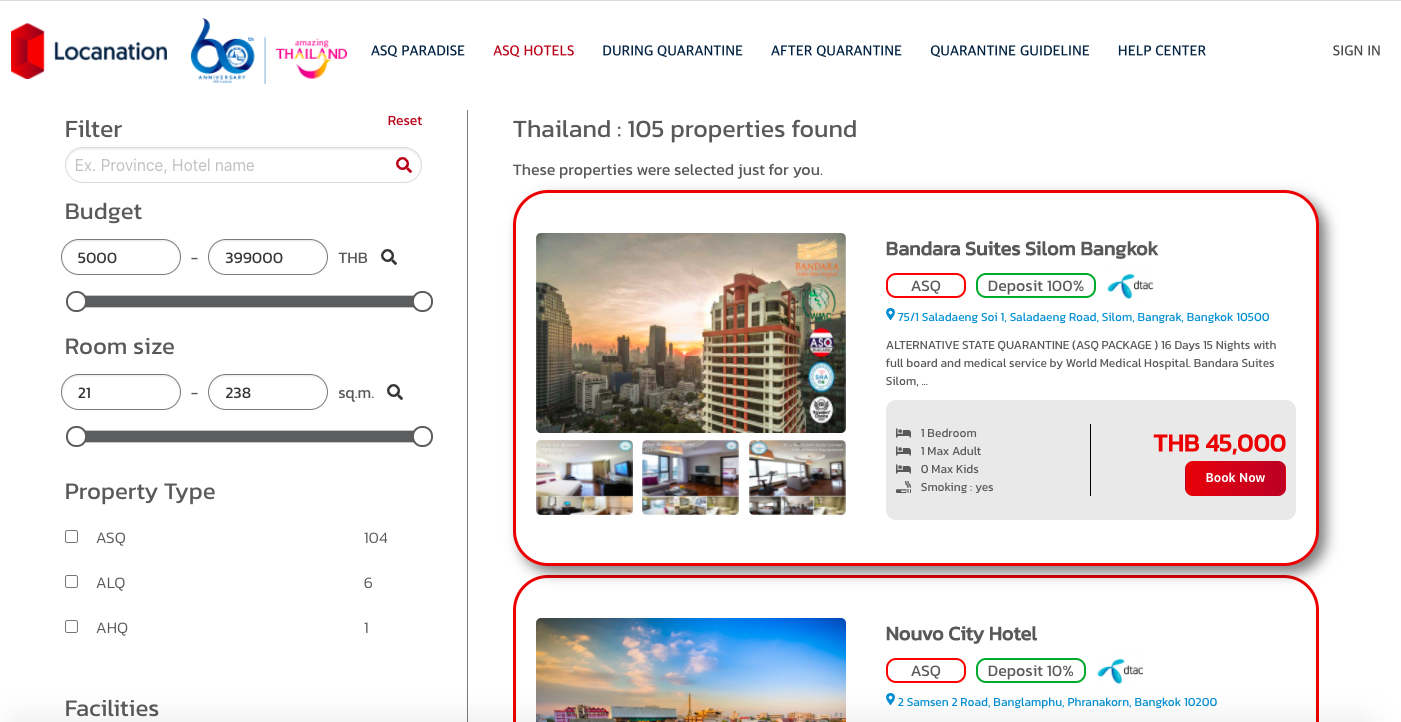Click the THB 45,000 price

point(1219,443)
